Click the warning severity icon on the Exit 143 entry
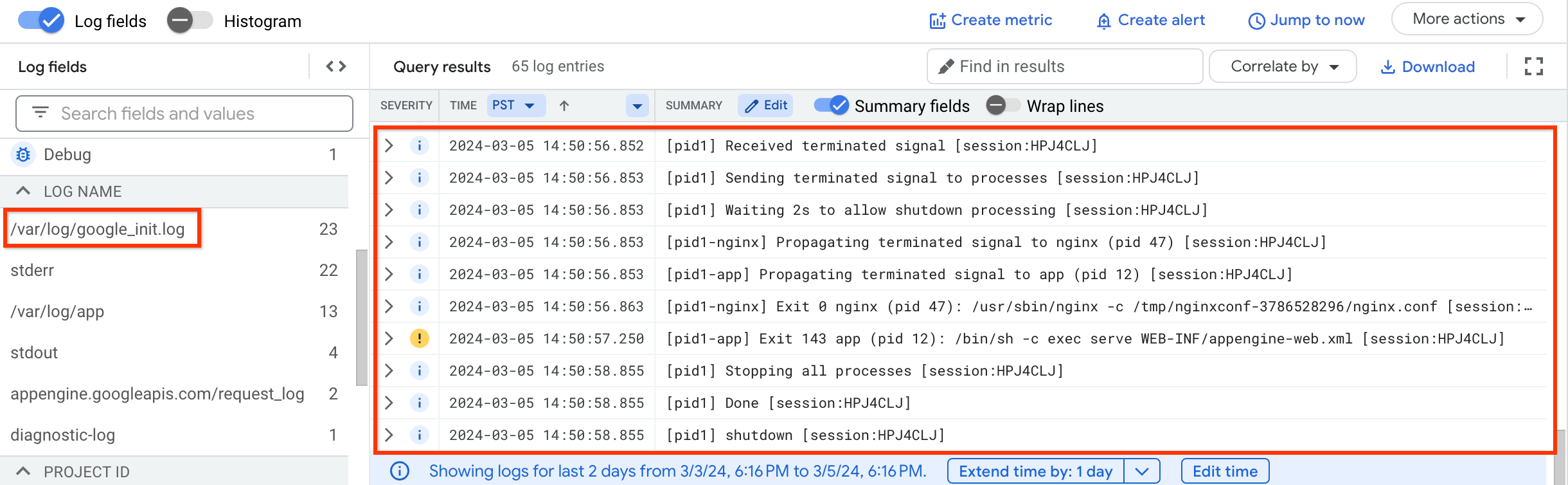This screenshot has height=485, width=1568. point(419,338)
